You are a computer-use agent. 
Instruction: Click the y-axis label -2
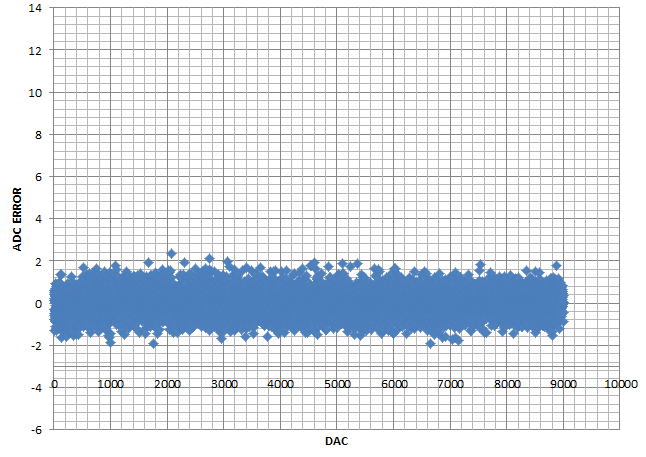37,346
